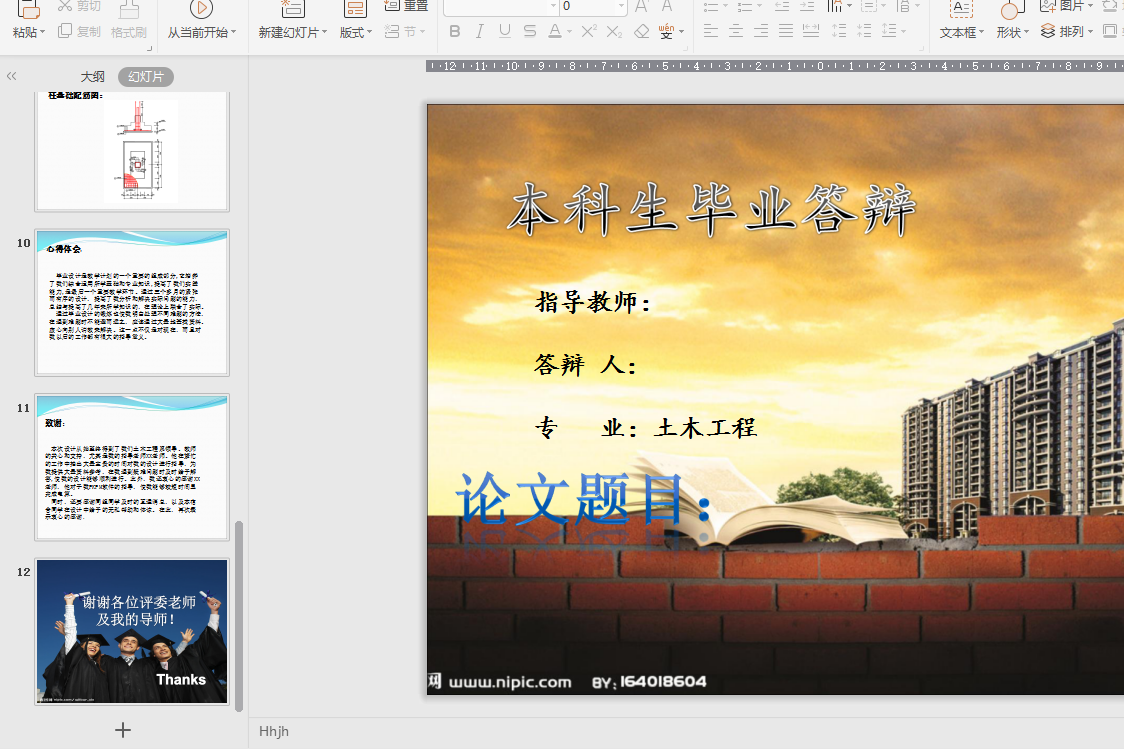Toggle Italic formatting

coord(480,32)
